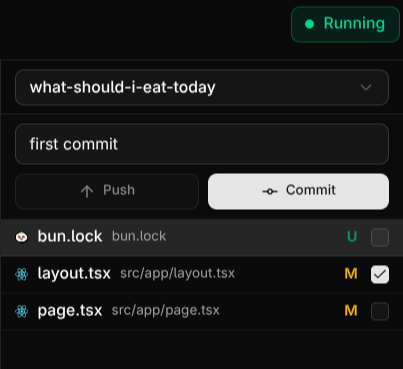The height and width of the screenshot is (369, 403).
Task: Click the Bun icon beside bun.lock
Action: (22, 237)
